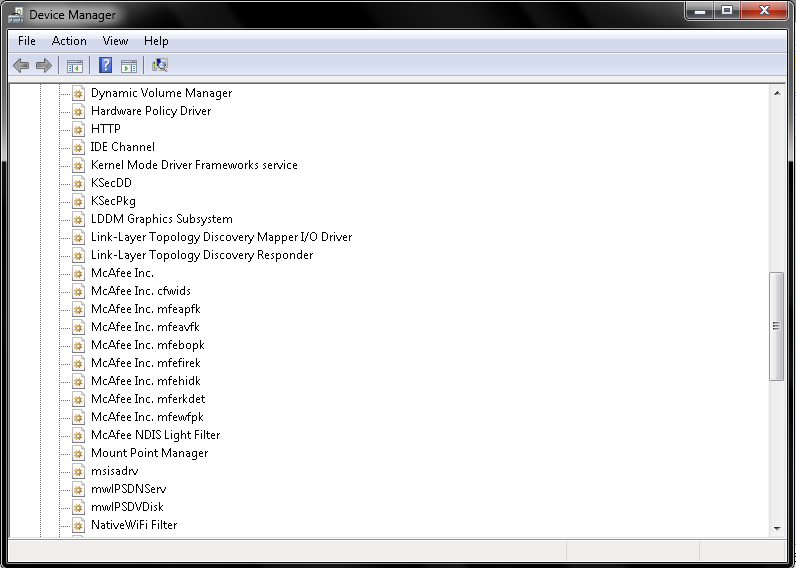Select McAfee Inc. mfebopk text
Viewport: 796px width, 568px height.
tap(148, 345)
